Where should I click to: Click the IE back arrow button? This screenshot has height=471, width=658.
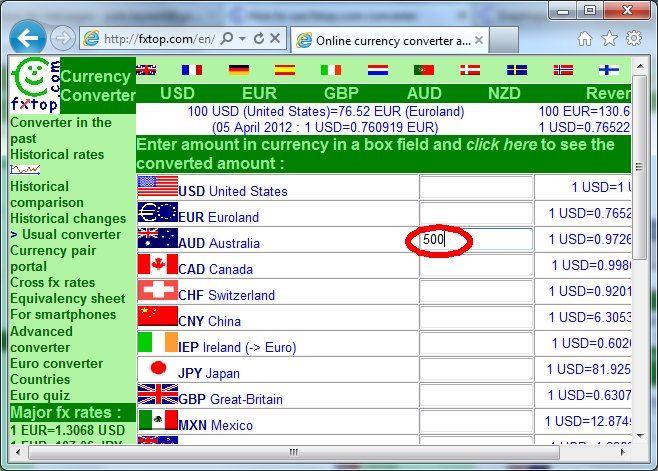(29, 38)
